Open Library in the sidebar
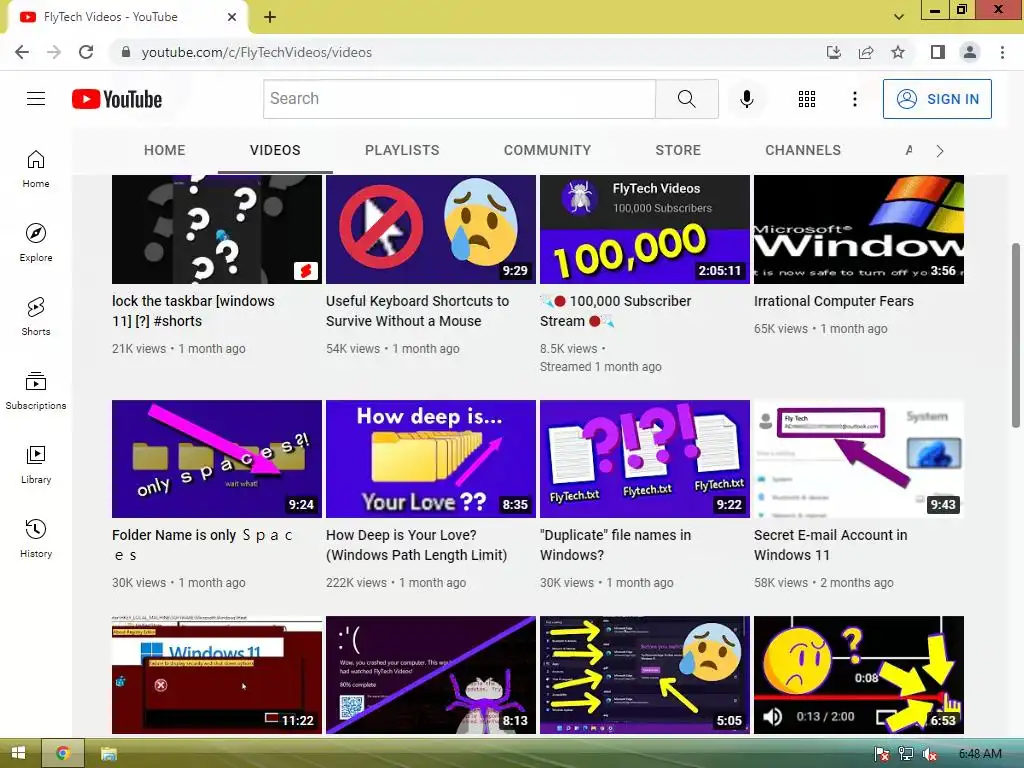The image size is (1024, 768). tap(36, 464)
